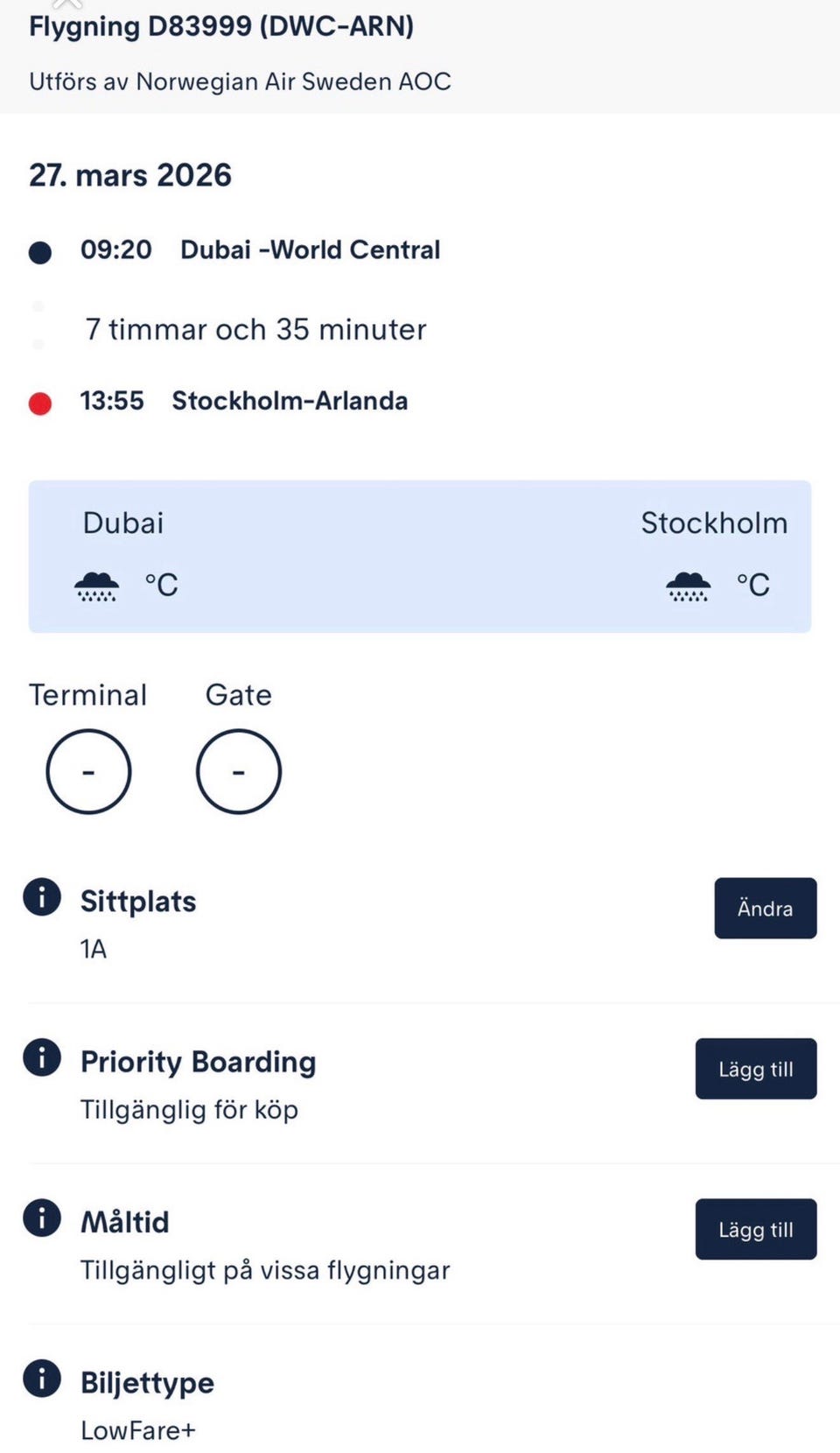Add Priority Boarding with Lägg till
Viewport: 840px width, 1453px height.
[x=755, y=1069]
